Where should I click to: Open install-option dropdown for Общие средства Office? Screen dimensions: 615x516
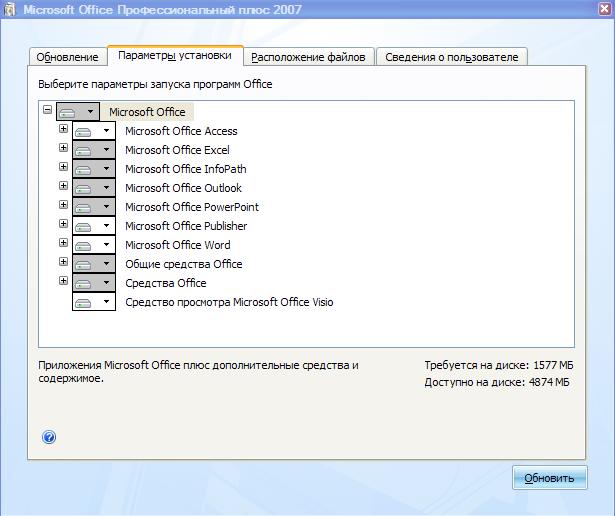tap(94, 264)
